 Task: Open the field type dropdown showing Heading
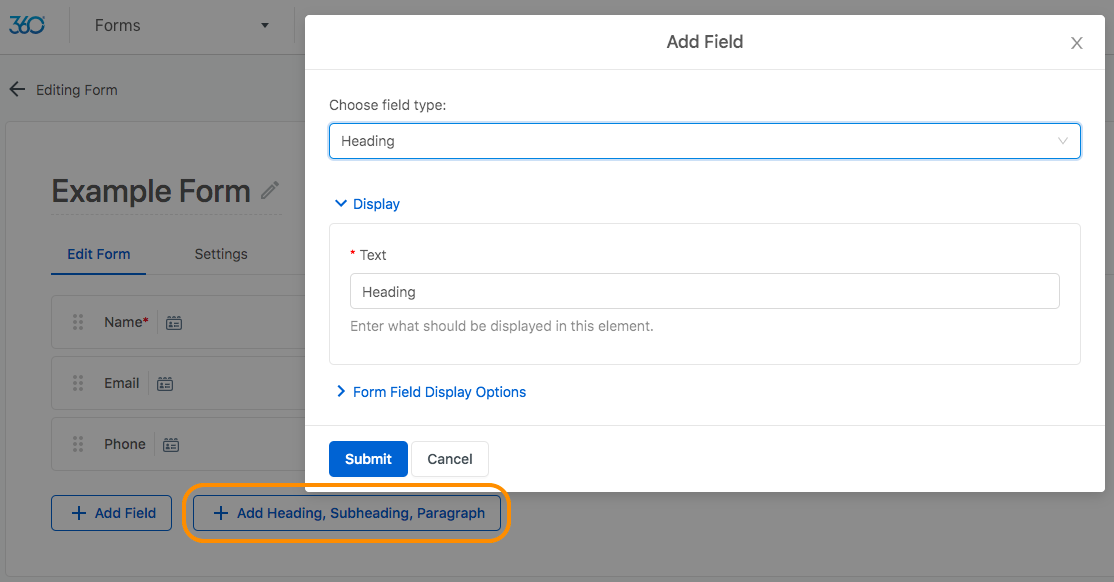(x=704, y=141)
